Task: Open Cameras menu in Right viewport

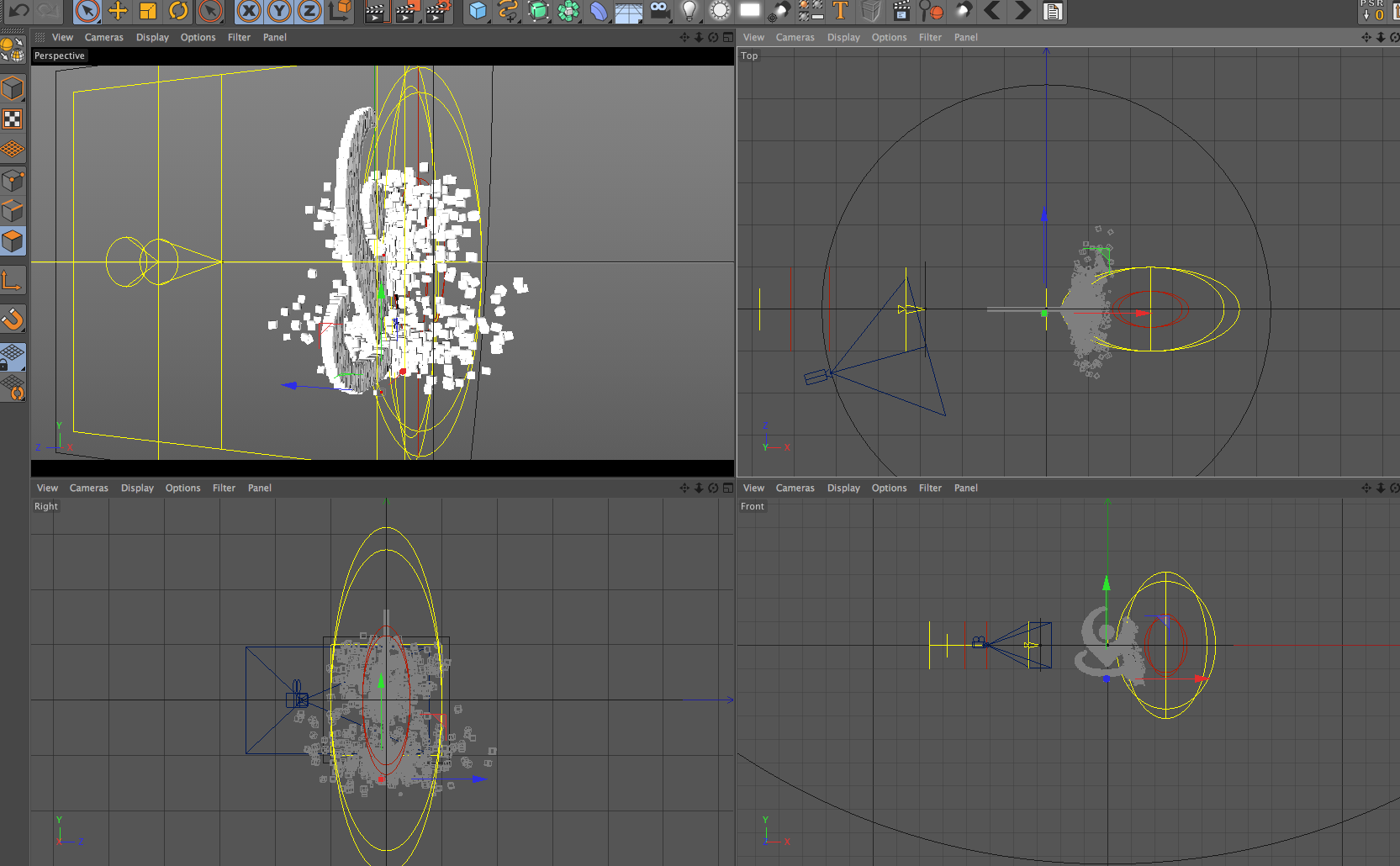Action: 89,488
